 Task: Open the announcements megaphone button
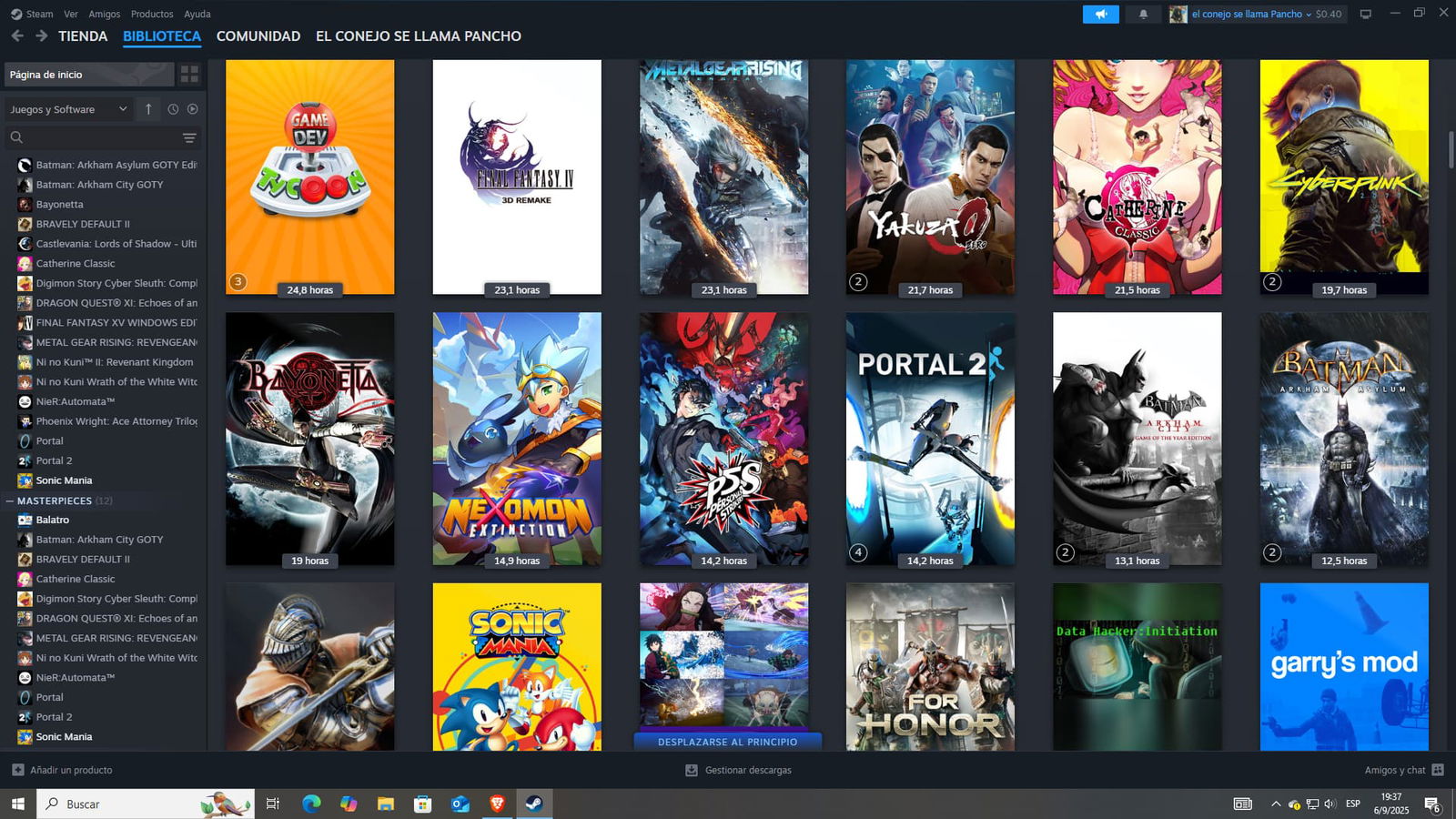[x=1100, y=15]
